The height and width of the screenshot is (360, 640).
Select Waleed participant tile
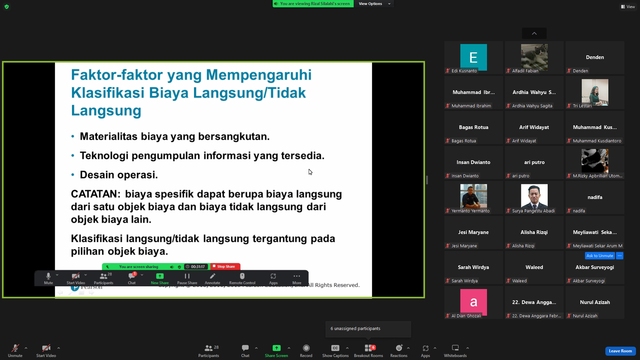(534, 267)
